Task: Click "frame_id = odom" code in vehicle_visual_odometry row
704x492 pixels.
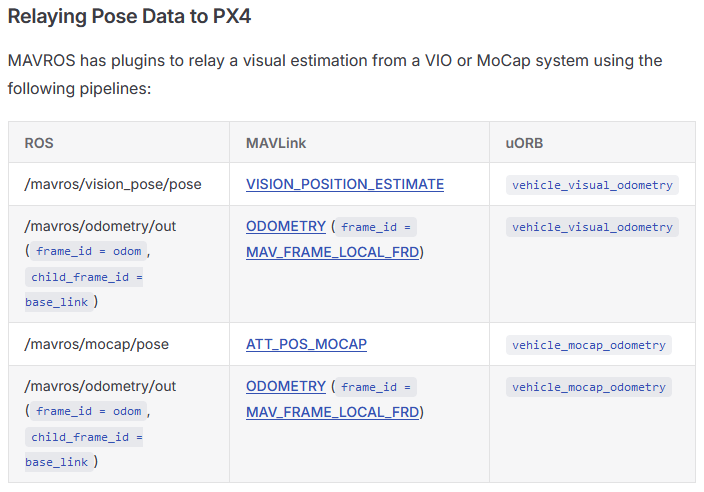Action: 88,251
